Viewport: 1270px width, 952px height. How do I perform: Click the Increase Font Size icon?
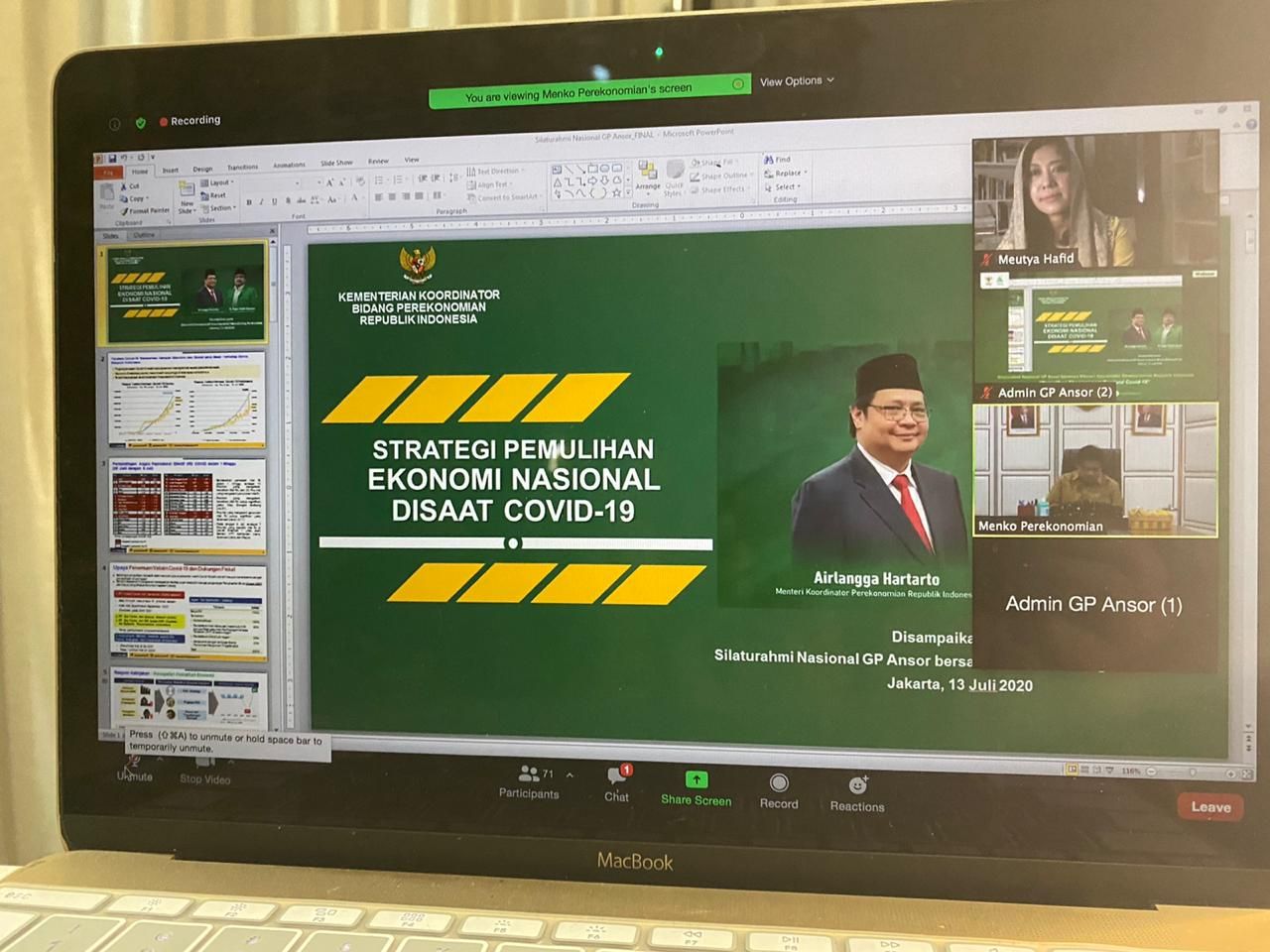330,182
